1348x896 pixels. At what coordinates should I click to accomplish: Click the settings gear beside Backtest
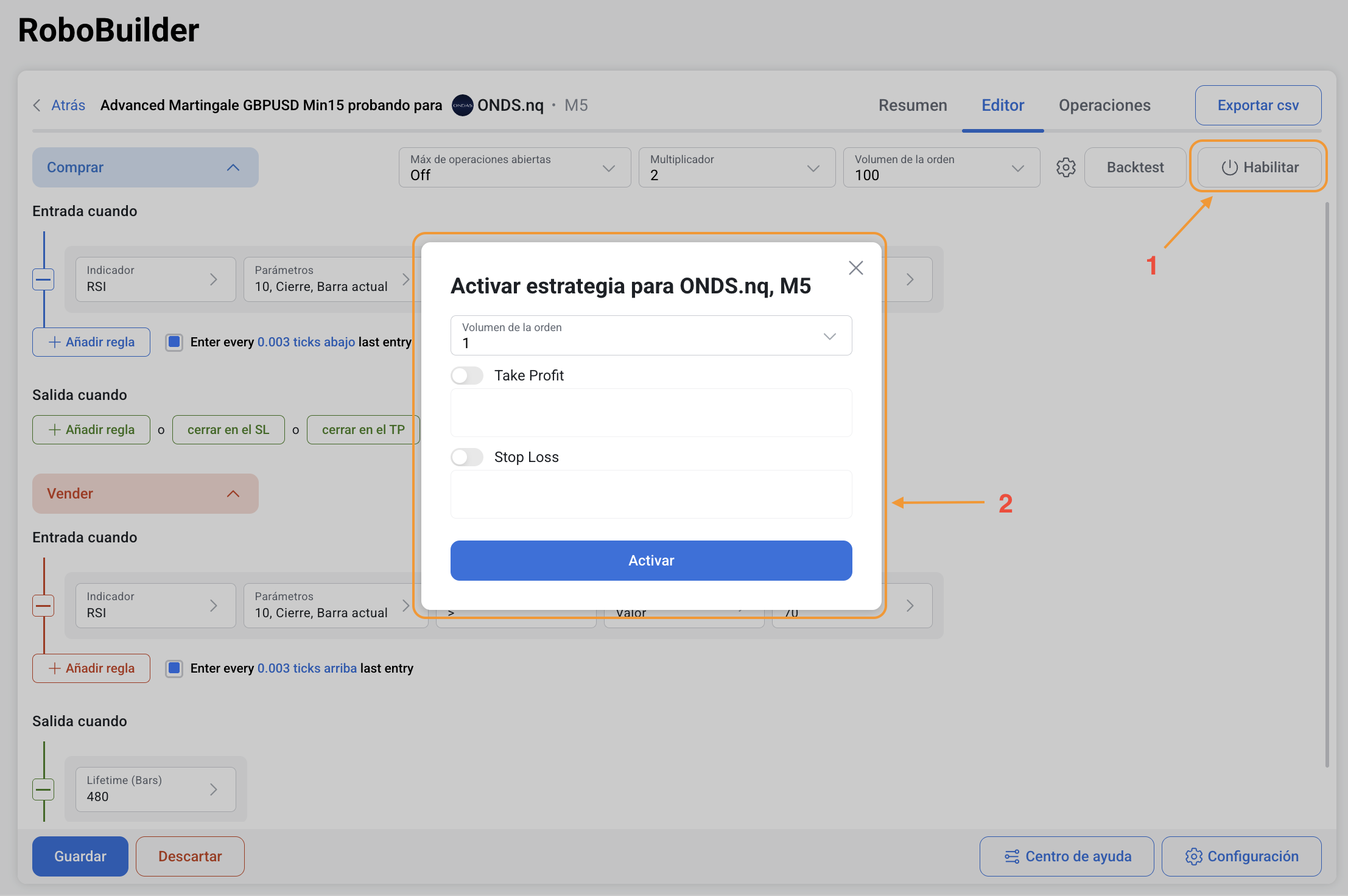[1065, 167]
